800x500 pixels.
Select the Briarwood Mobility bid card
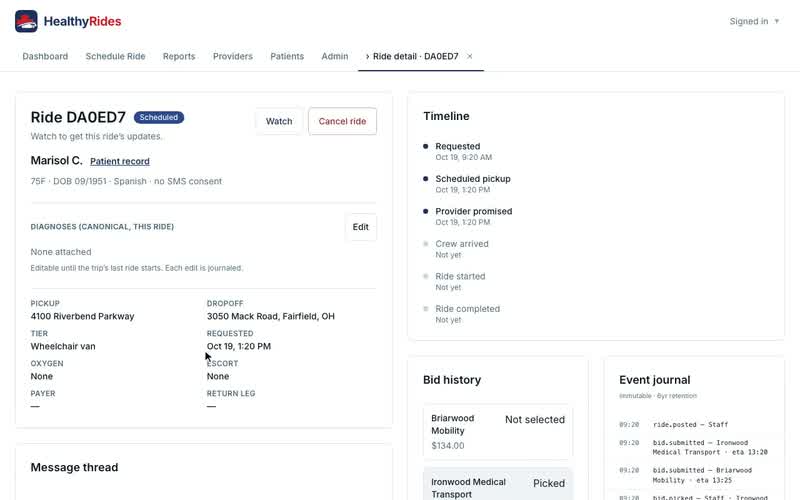[497, 432]
